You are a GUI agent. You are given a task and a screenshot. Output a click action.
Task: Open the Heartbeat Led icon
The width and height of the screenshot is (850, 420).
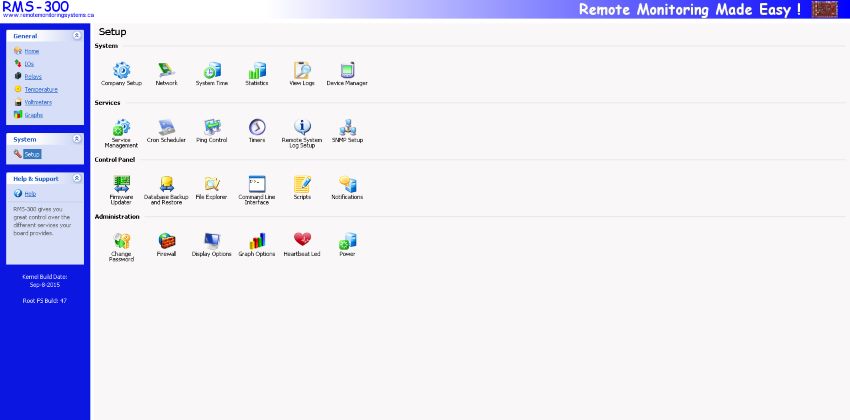pyautogui.click(x=302, y=241)
